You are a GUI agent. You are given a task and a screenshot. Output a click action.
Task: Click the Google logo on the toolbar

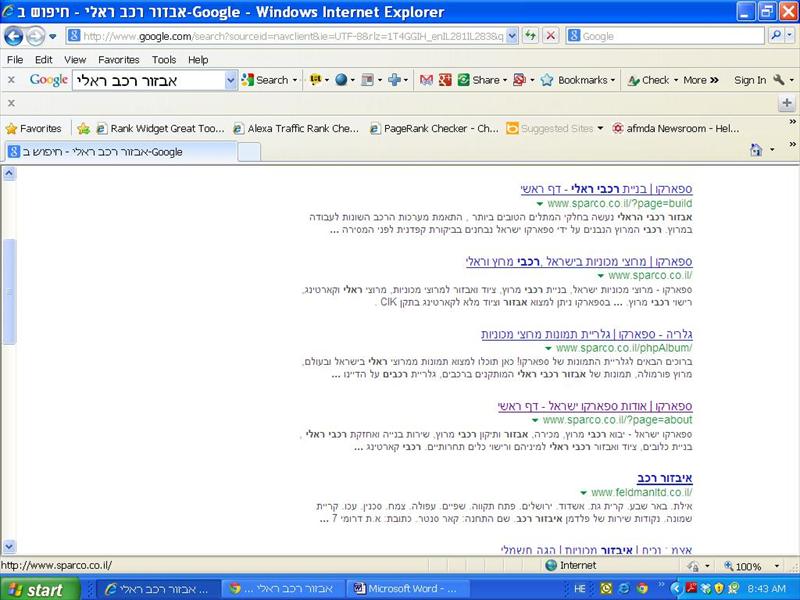(48, 80)
